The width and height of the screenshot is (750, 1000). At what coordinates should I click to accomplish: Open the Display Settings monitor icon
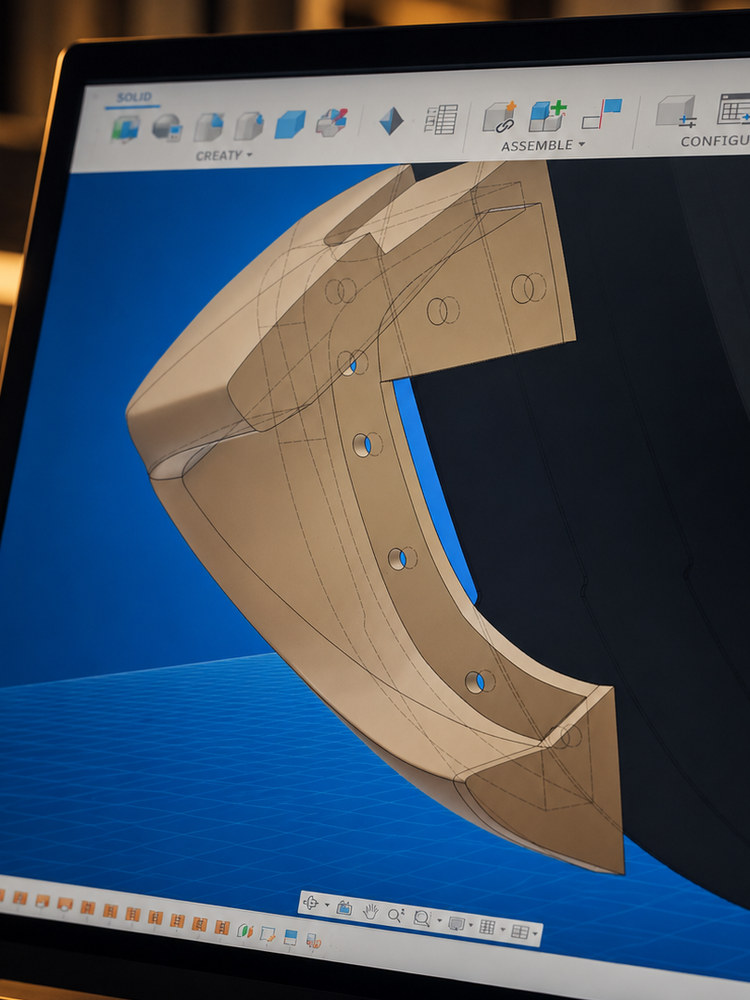(x=456, y=923)
